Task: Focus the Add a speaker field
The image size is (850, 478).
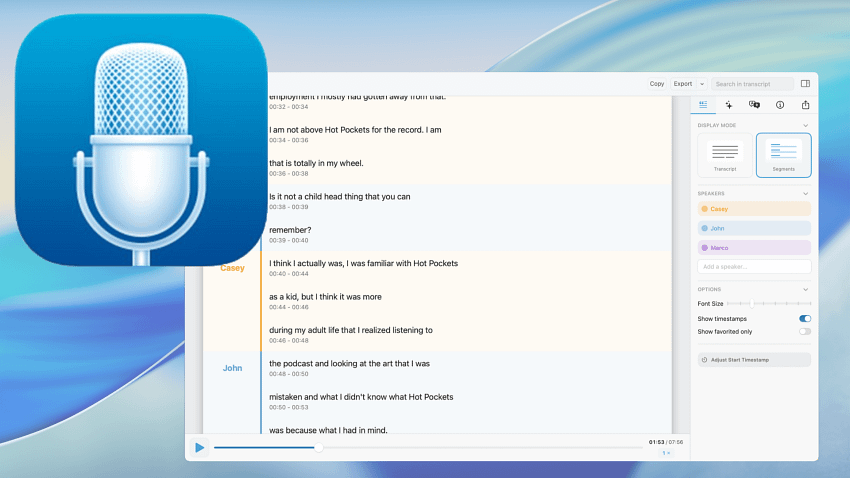Action: 754,267
